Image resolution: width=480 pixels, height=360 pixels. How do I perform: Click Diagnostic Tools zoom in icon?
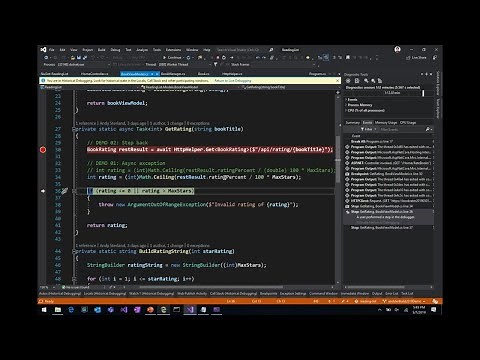[x=366, y=81]
